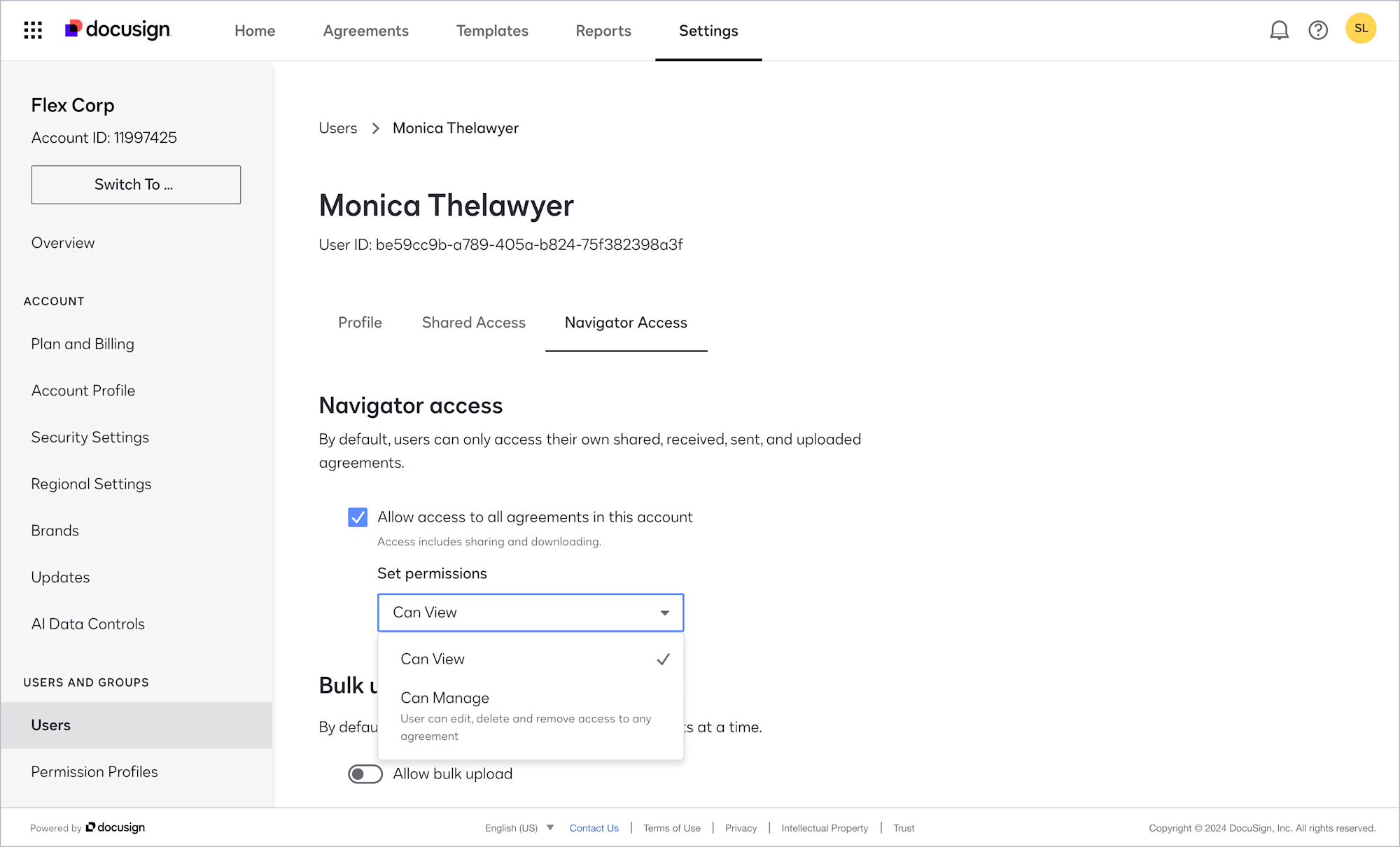Screen dimensions: 1400x847
Task: Open the help question mark icon
Action: coord(1318,30)
